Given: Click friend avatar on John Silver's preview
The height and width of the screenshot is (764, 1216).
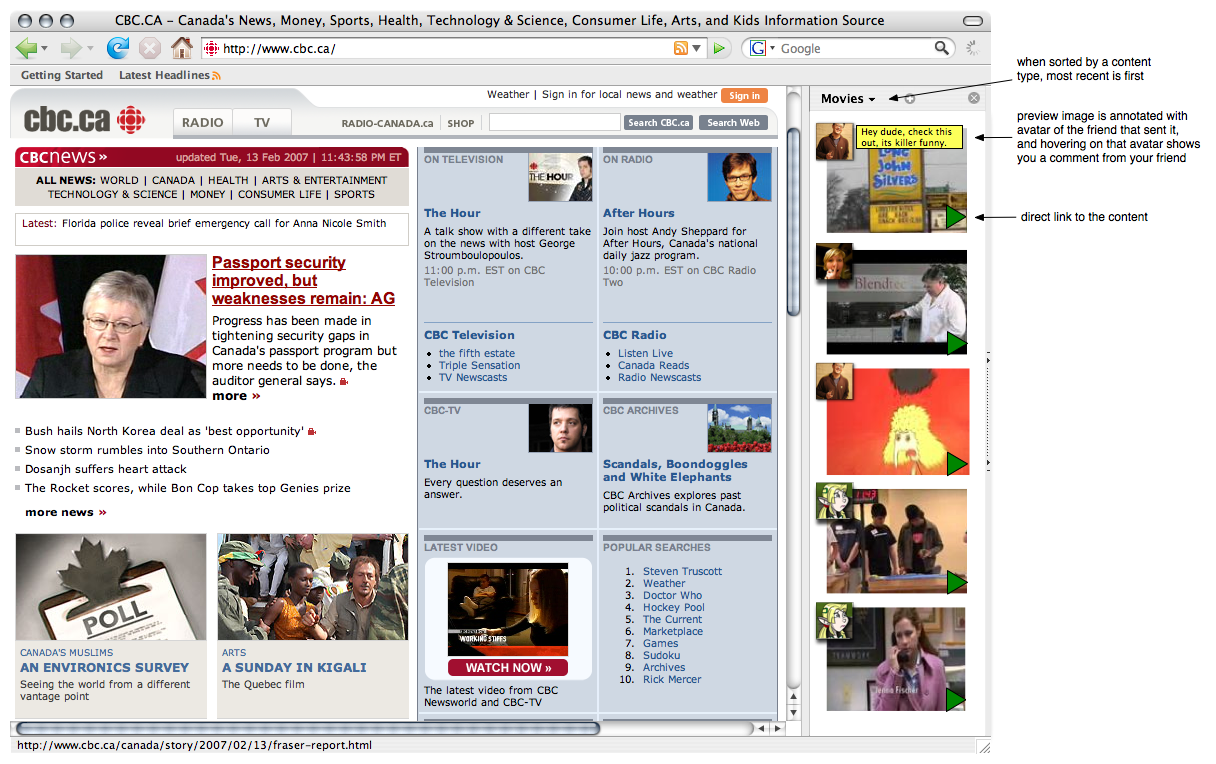Looking at the screenshot, I should click(834, 141).
